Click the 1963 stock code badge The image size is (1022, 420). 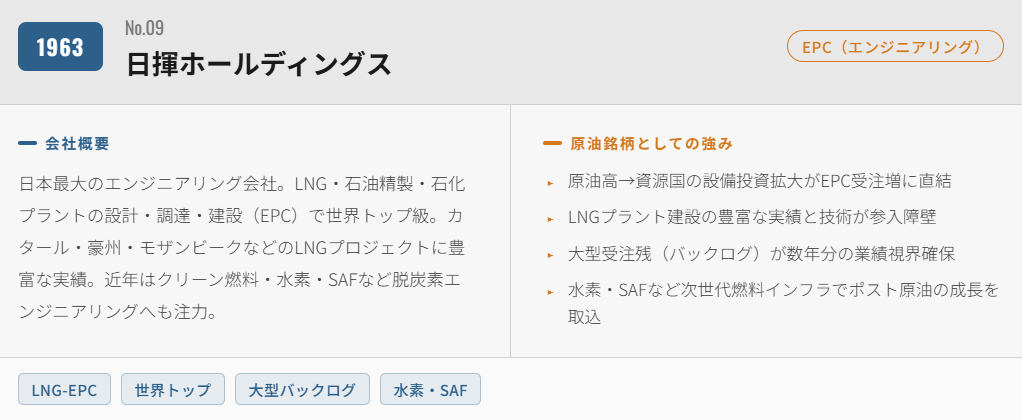(x=60, y=47)
